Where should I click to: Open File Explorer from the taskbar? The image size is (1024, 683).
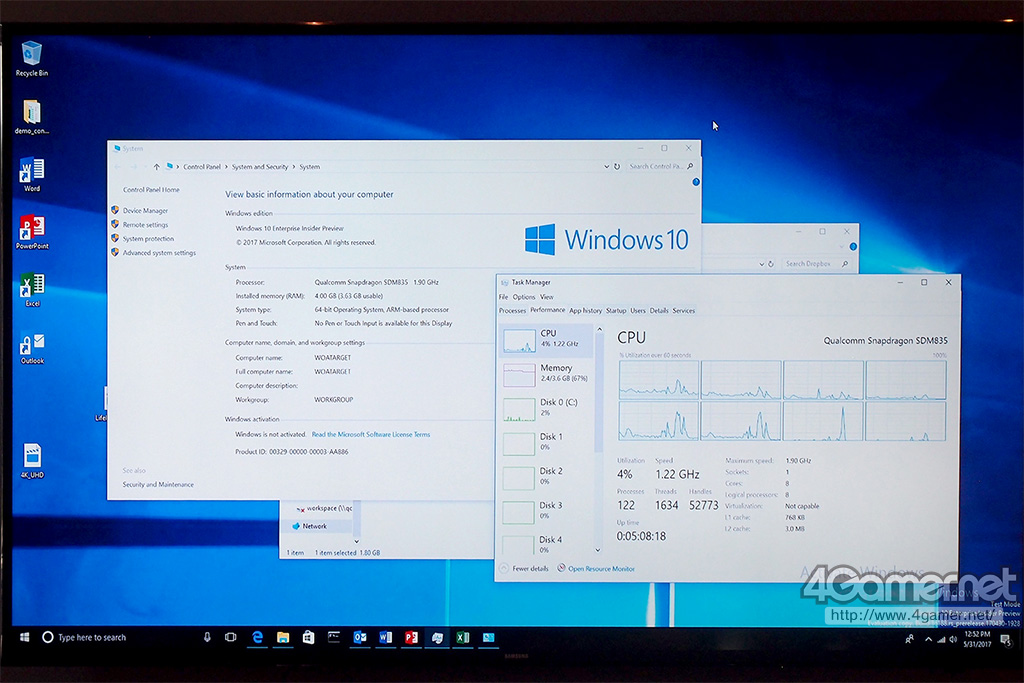283,637
